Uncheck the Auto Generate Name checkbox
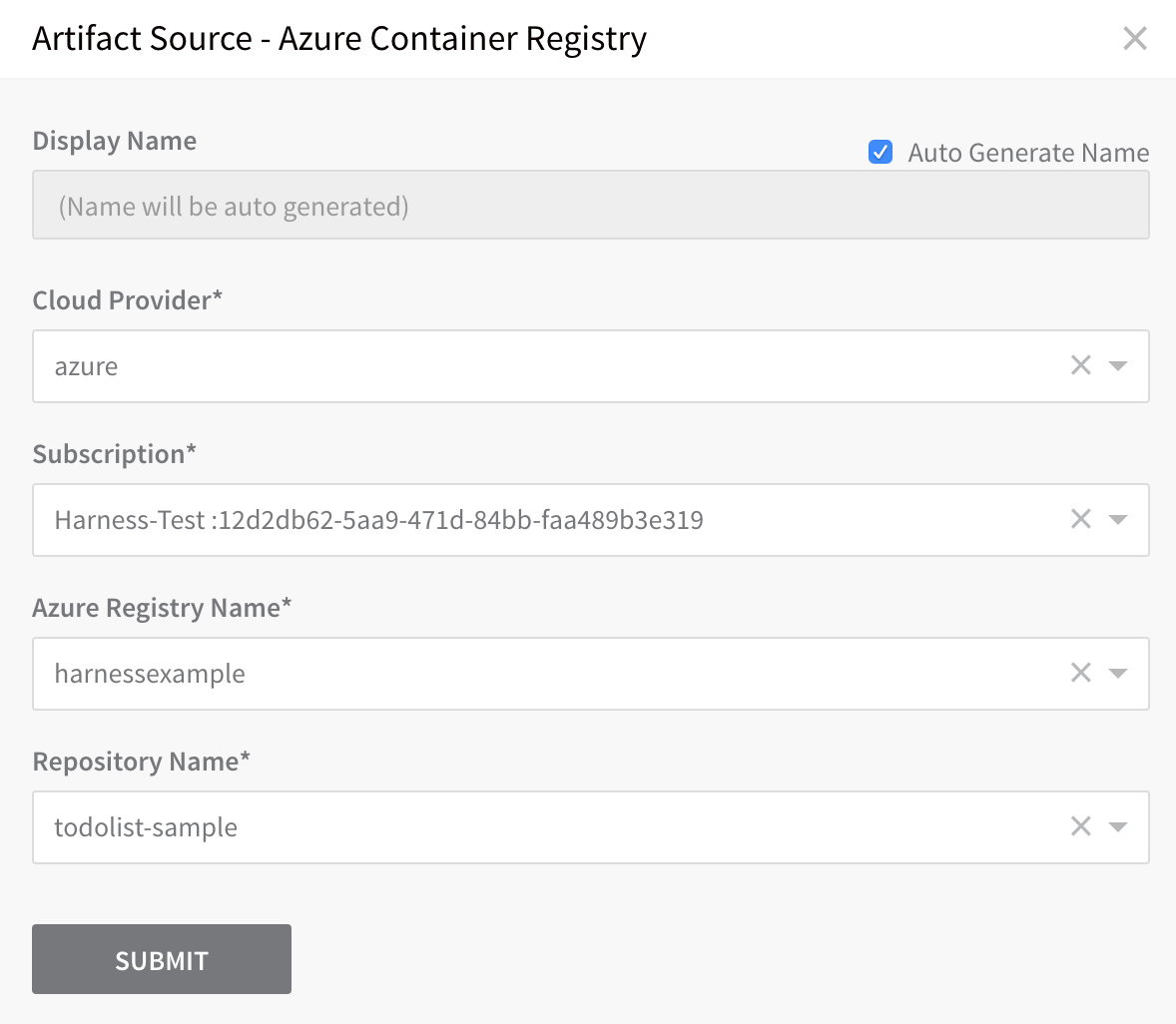 881,152
